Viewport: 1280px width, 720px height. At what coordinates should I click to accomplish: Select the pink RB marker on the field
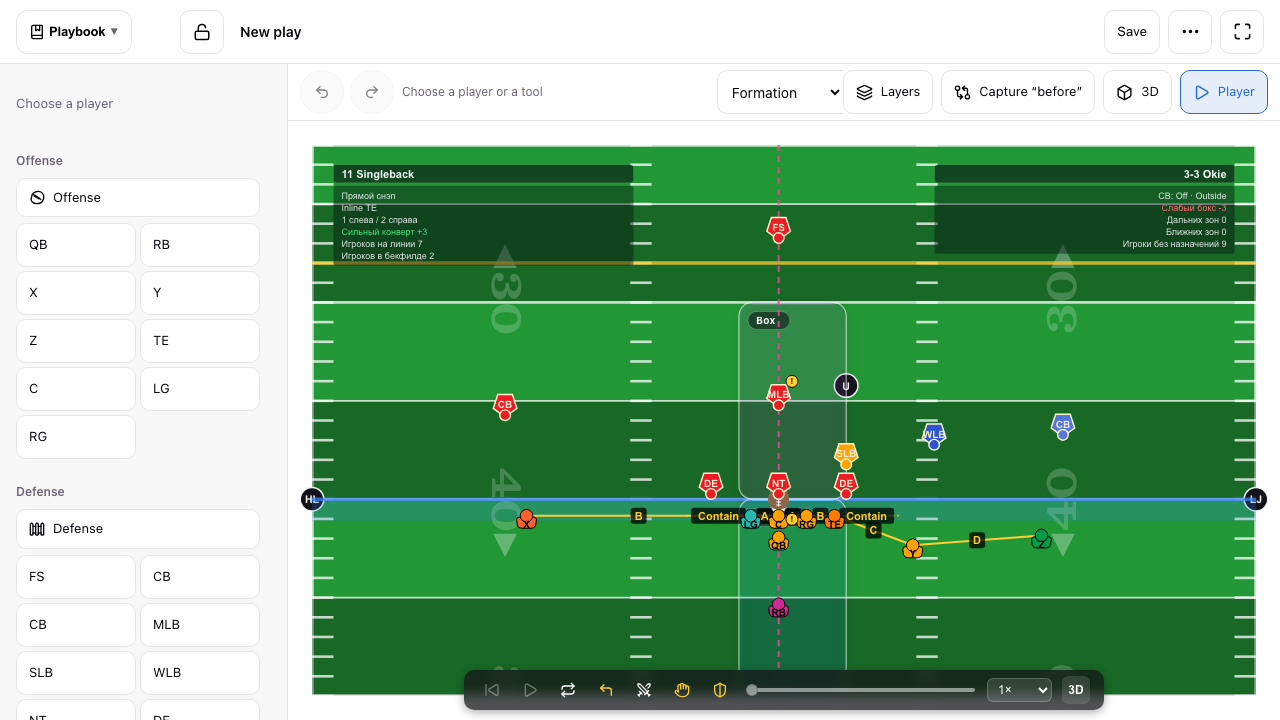point(778,608)
